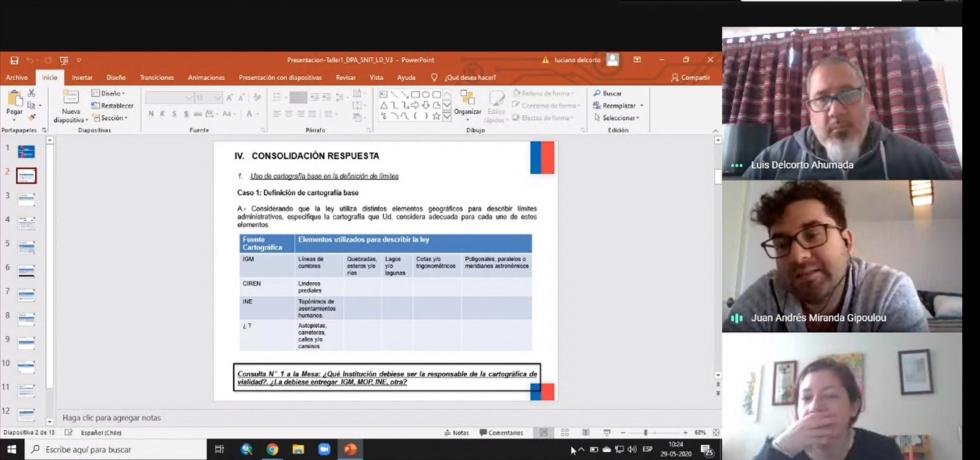
Task: Switch to Normal view in status bar
Action: [544, 432]
